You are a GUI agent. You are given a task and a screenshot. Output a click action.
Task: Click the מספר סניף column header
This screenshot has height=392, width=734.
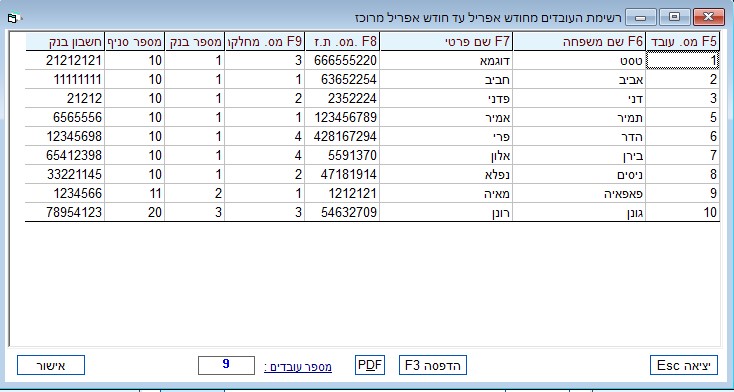135,42
